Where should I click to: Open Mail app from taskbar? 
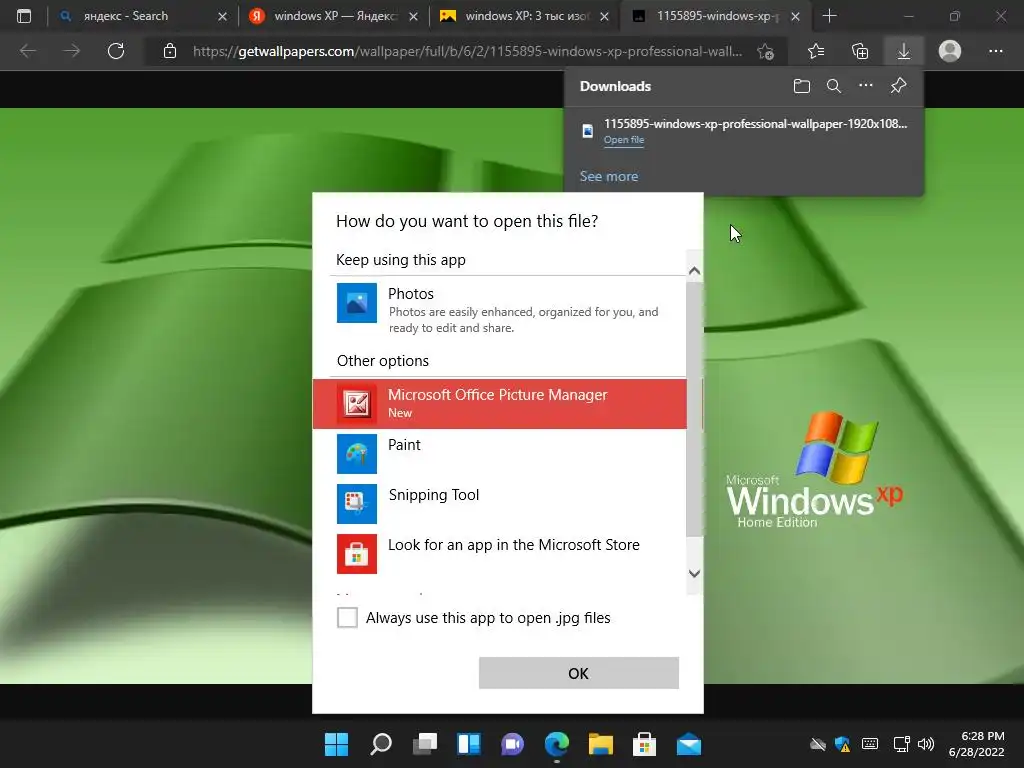pyautogui.click(x=689, y=744)
